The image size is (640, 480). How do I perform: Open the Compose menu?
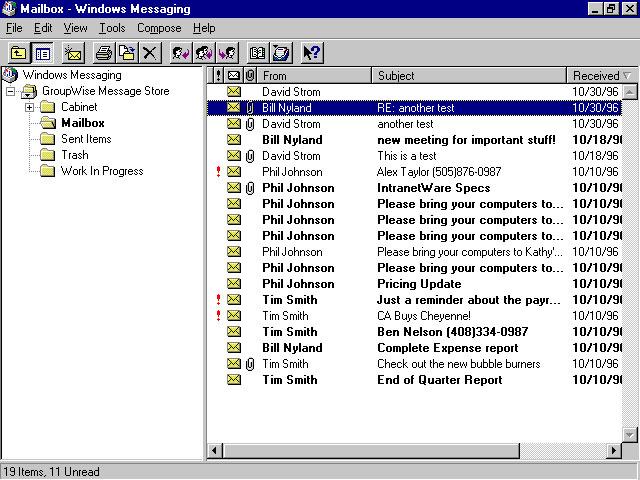(159, 28)
